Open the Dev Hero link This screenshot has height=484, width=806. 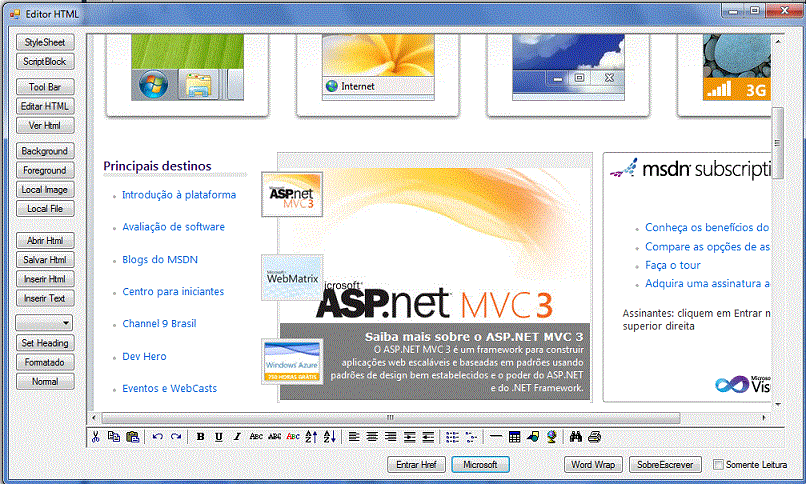click(x=144, y=356)
